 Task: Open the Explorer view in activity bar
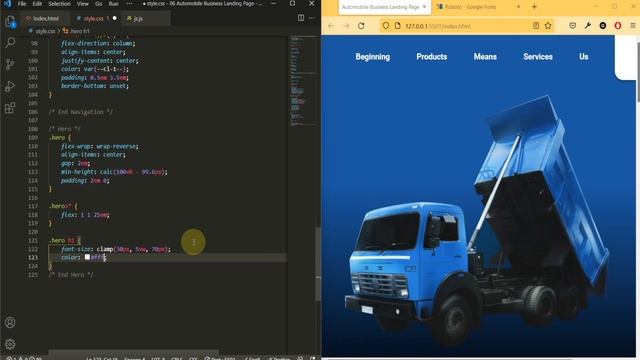(10, 22)
